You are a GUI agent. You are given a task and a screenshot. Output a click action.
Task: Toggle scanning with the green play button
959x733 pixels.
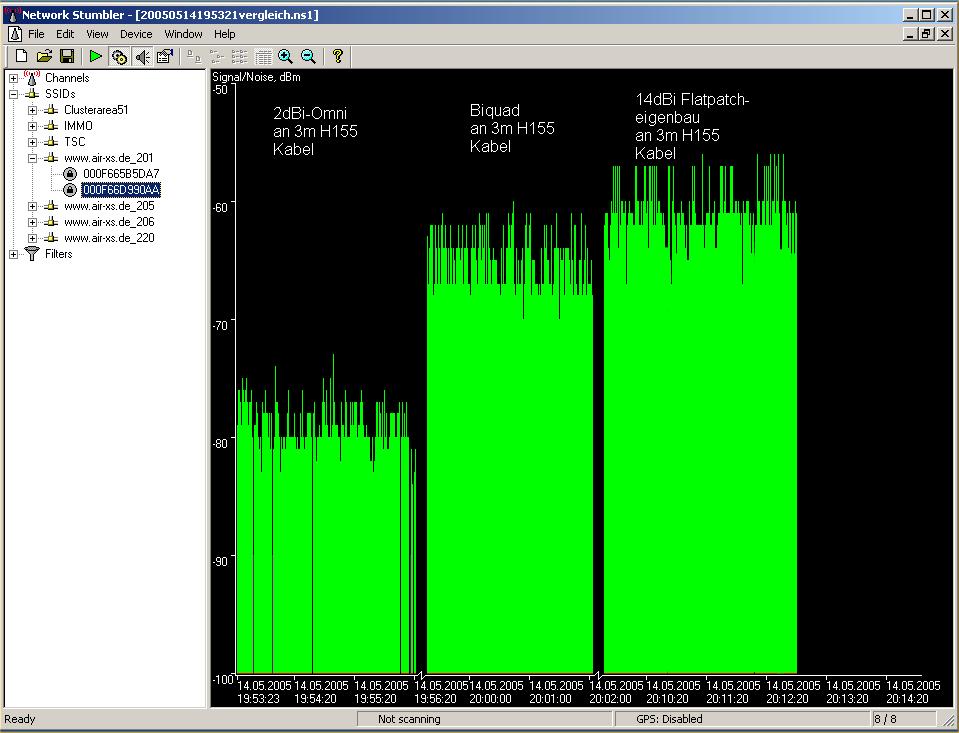coord(96,56)
